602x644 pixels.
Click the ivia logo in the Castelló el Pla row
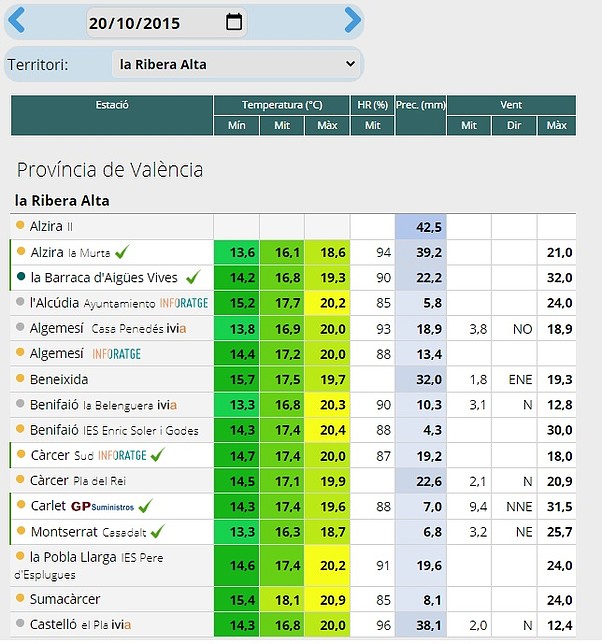[121, 625]
